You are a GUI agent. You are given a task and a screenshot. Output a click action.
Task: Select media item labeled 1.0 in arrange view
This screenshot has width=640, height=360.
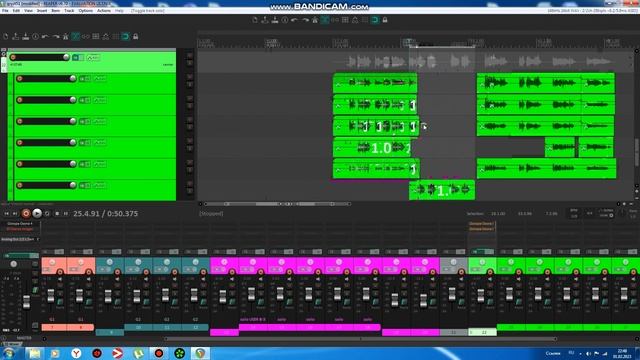(373, 148)
